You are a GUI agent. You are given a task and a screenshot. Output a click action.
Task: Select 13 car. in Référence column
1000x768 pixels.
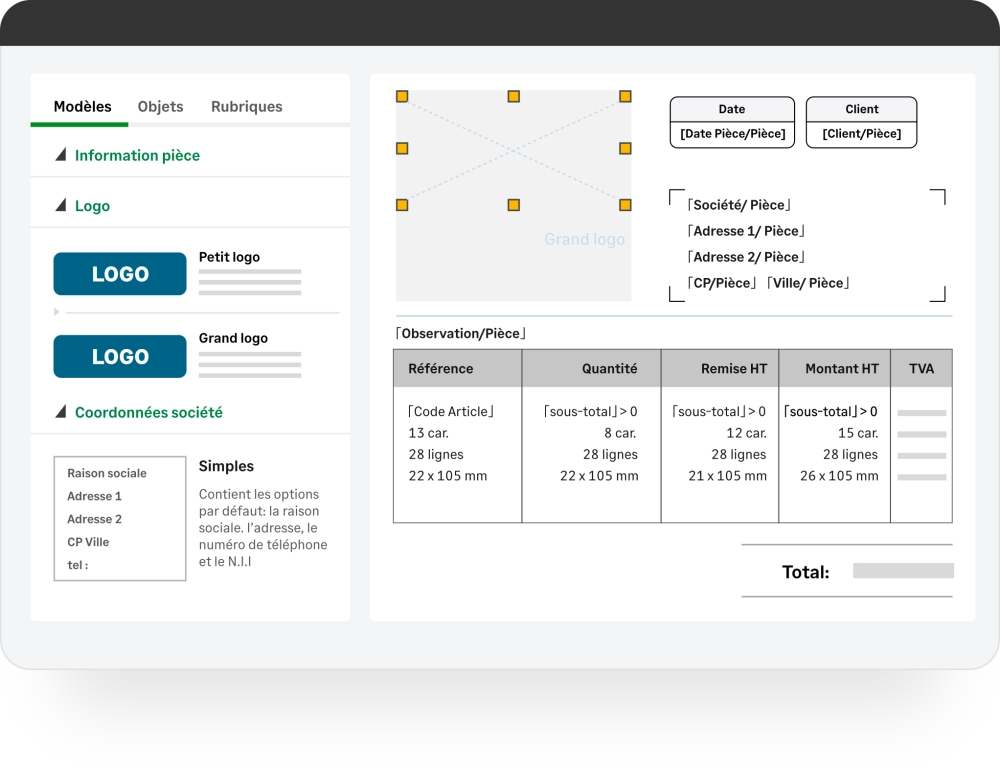coord(429,433)
